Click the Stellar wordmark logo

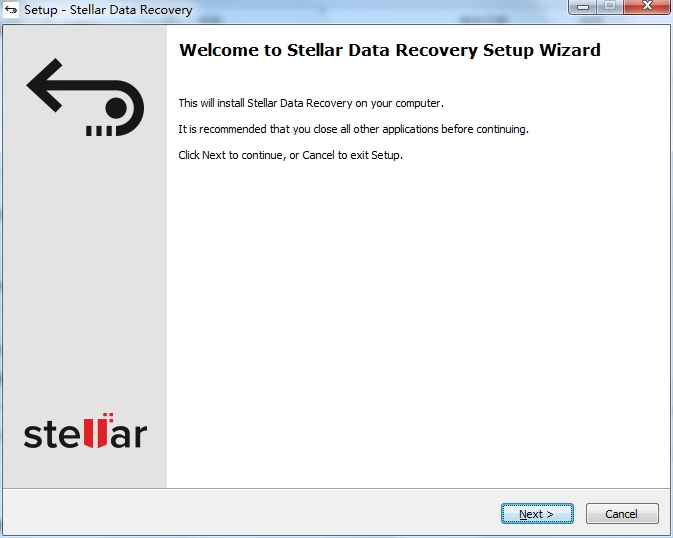click(85, 431)
